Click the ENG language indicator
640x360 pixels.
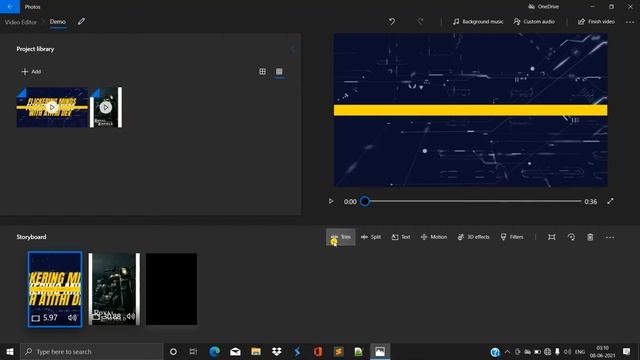click(580, 351)
